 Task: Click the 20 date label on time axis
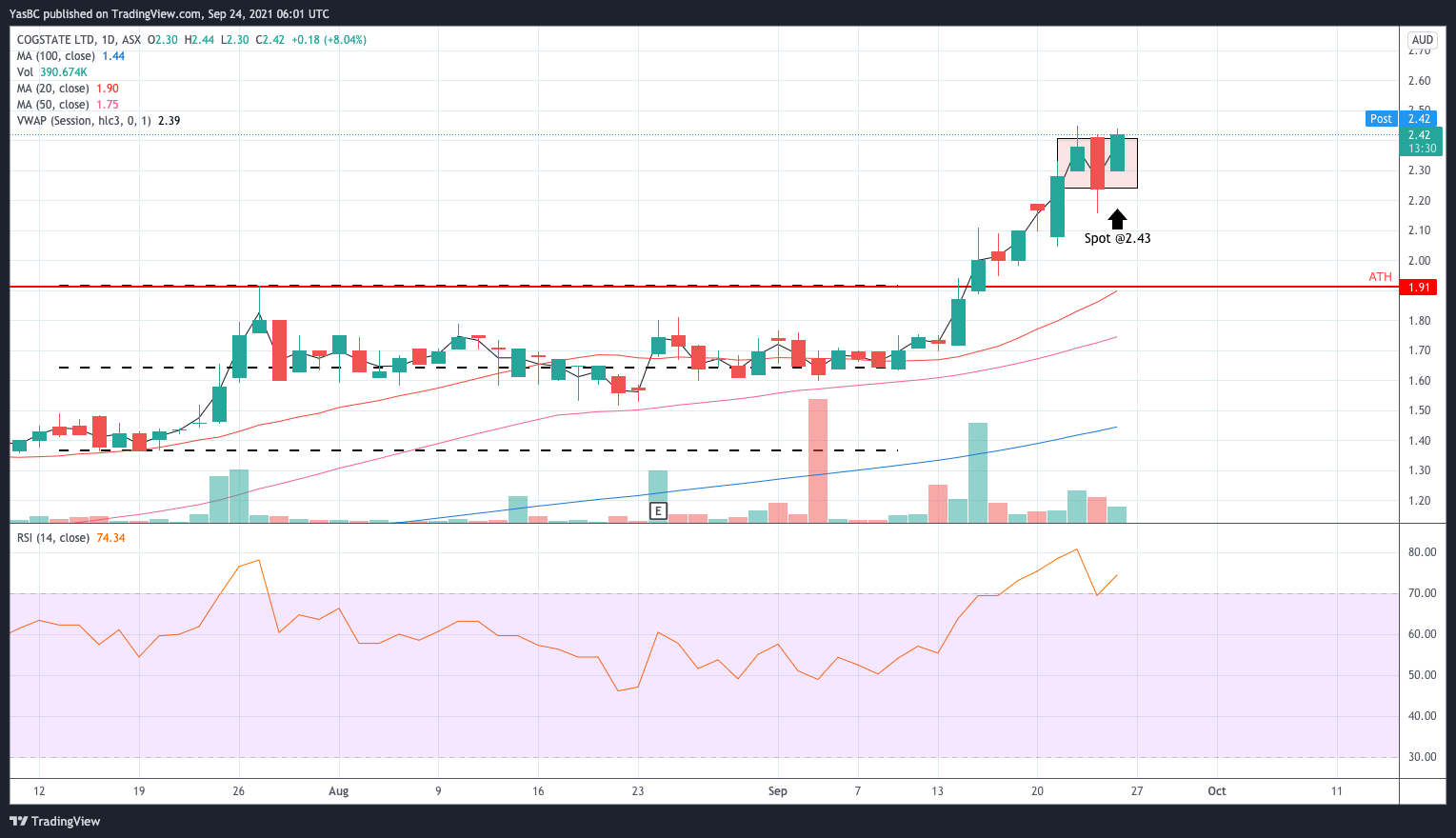(x=1037, y=791)
